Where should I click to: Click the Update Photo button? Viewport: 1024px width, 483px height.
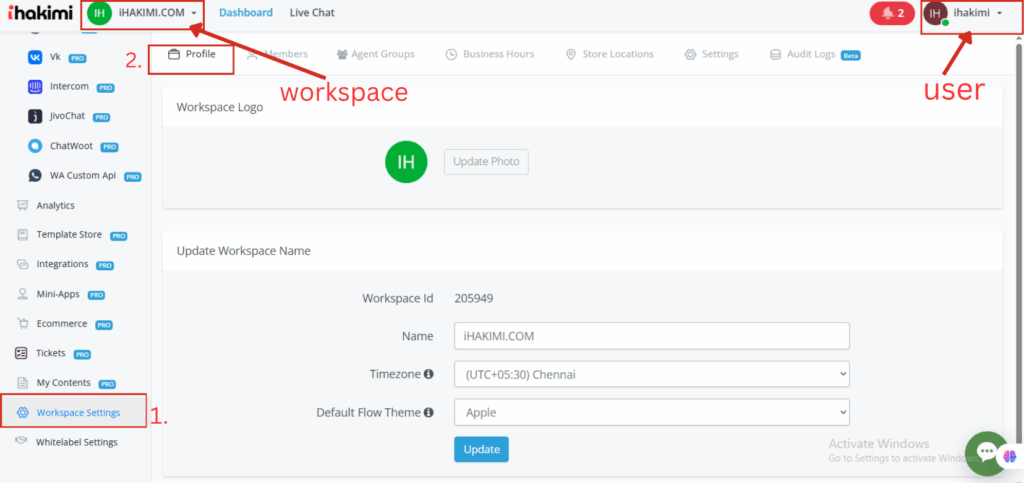point(486,161)
